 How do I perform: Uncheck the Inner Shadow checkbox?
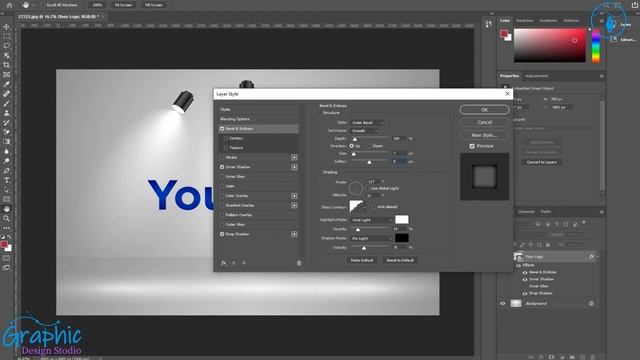point(222,167)
